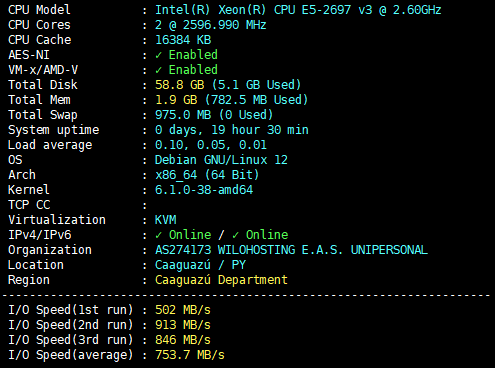The width and height of the screenshot is (495, 368).
Task: Click the Kernel label
Action: [x=29, y=190]
